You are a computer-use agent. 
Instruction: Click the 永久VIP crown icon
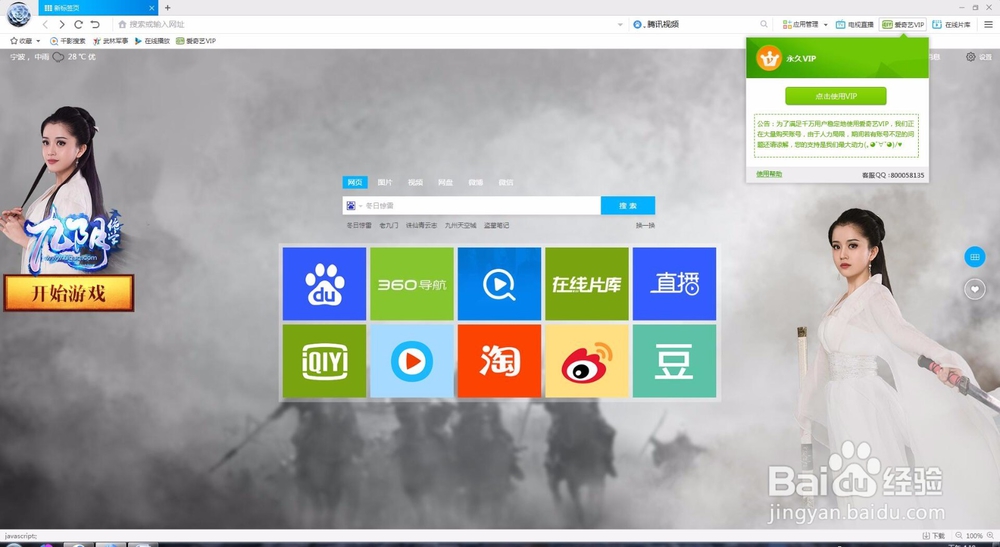(x=768, y=58)
